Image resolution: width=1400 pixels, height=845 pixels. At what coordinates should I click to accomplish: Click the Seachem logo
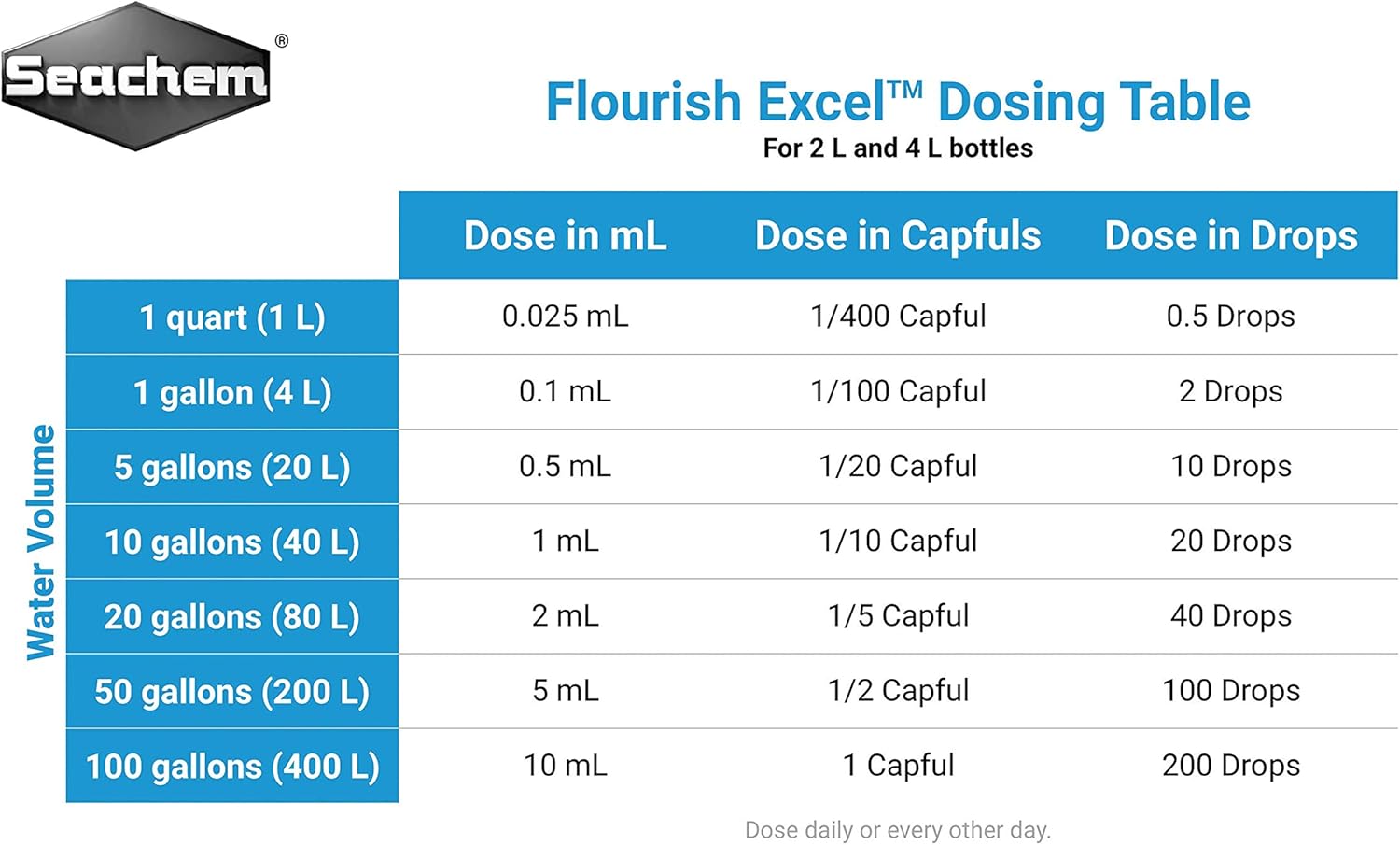[x=138, y=77]
